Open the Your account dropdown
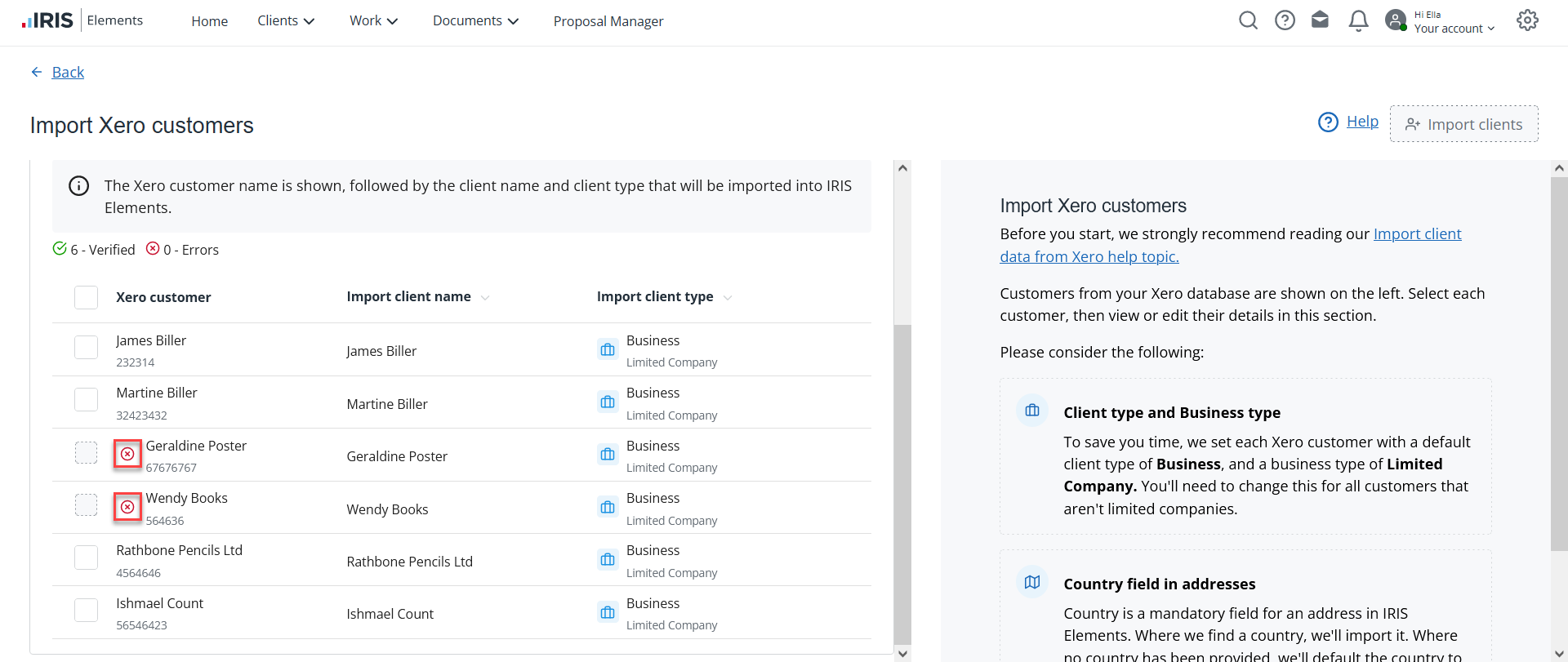This screenshot has width=1568, height=662. tap(1454, 29)
